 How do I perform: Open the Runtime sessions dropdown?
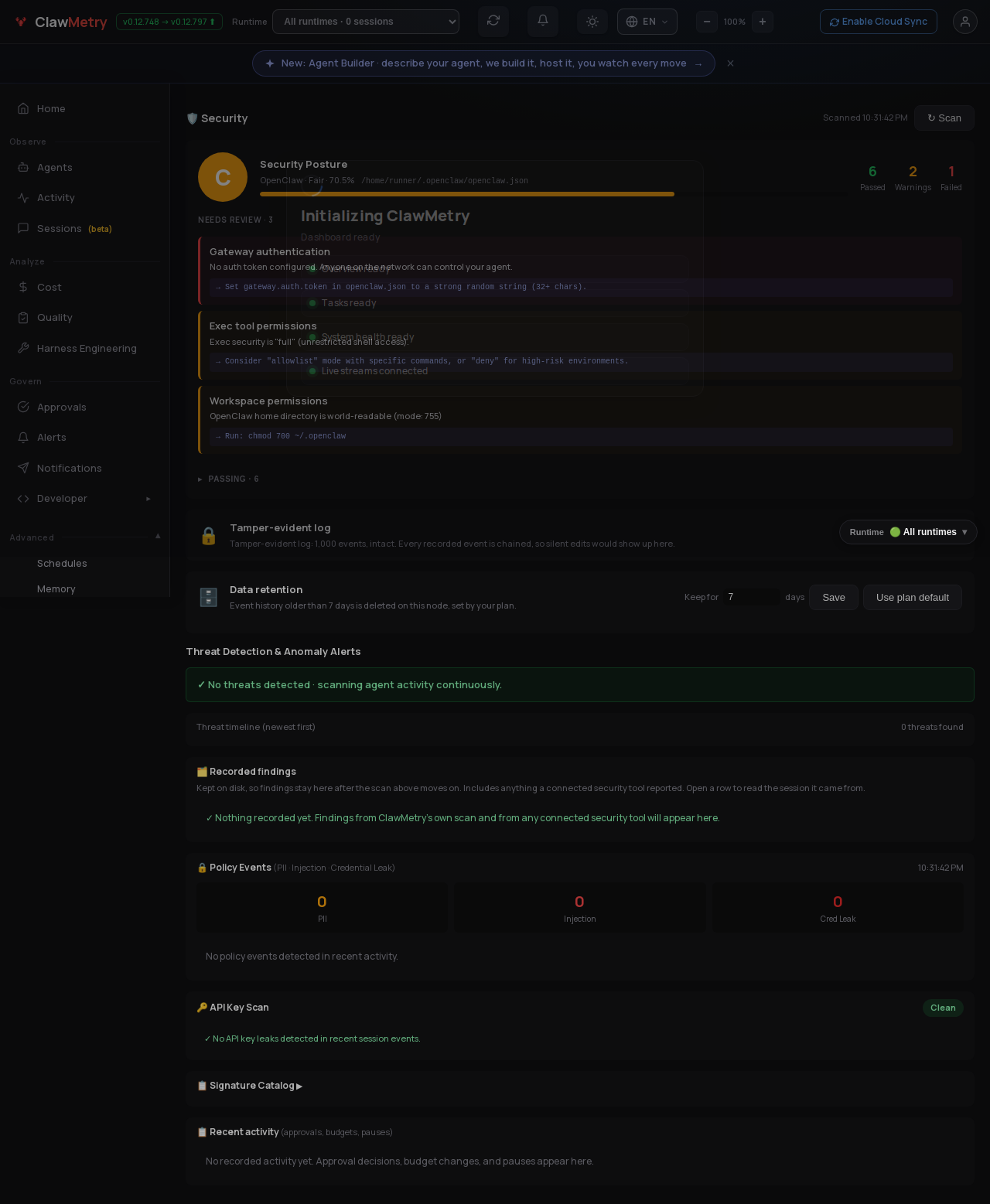366,22
